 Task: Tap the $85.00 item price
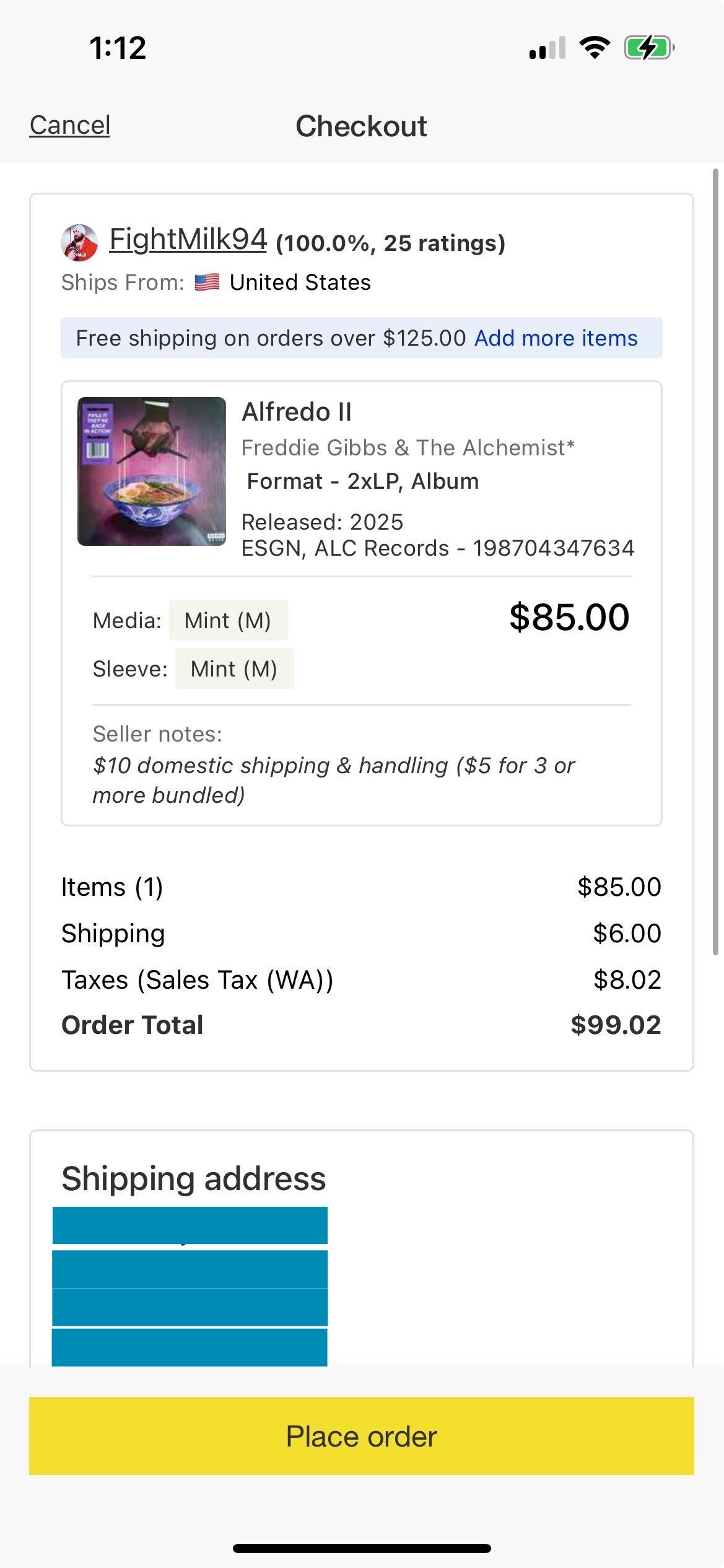tap(569, 618)
